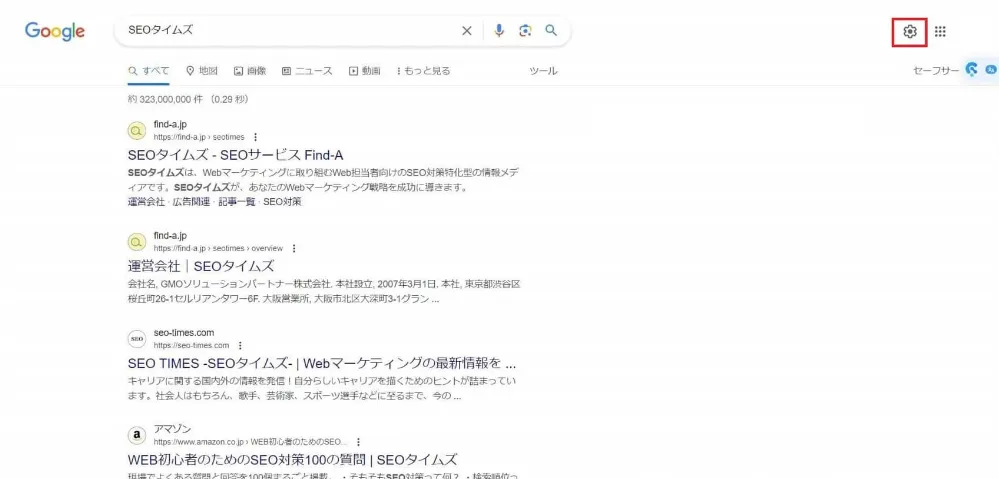Click the site name アマゾン
This screenshot has height=479, width=999.
pyautogui.click(x=172, y=429)
